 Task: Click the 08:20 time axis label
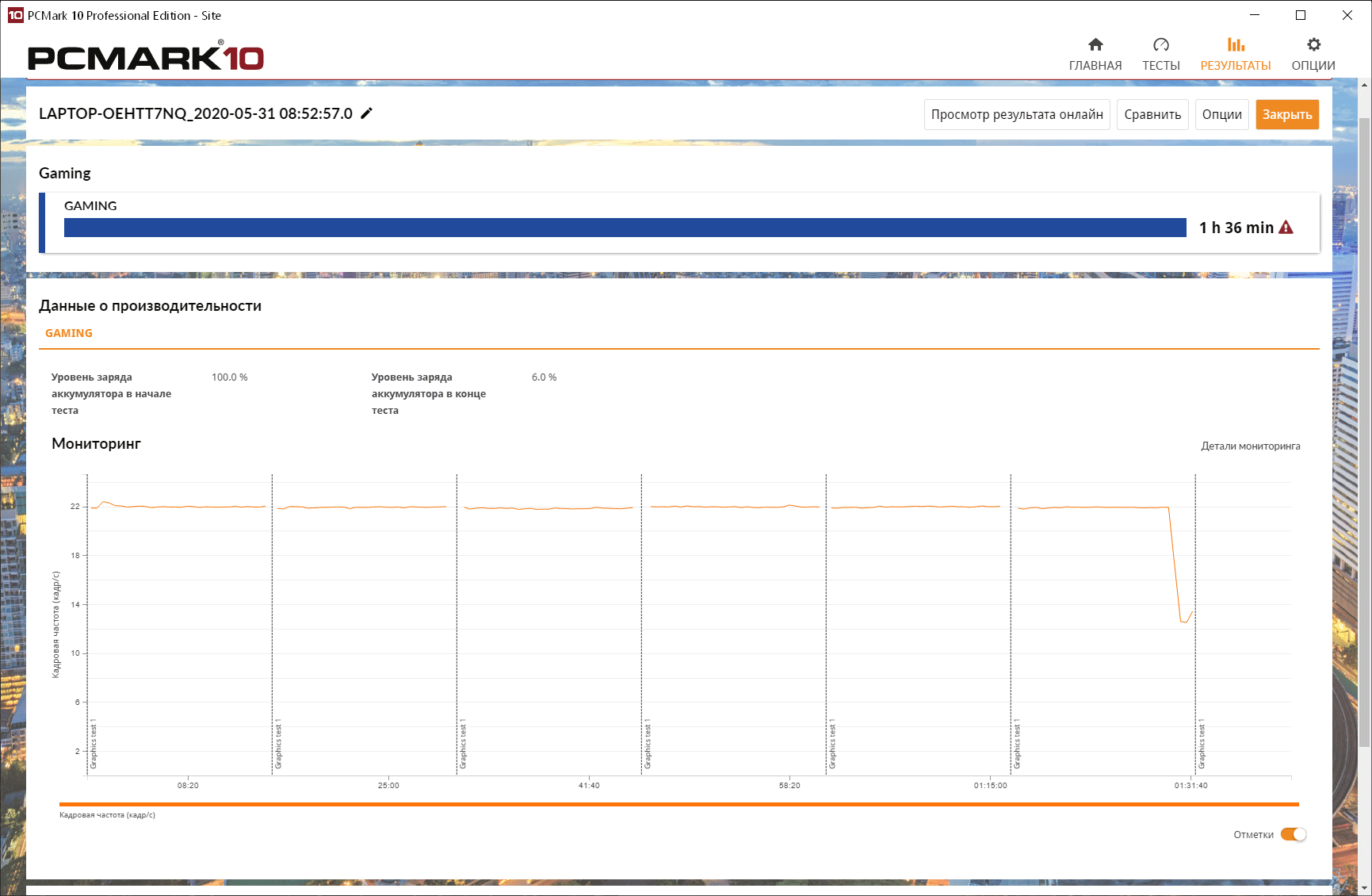(188, 786)
